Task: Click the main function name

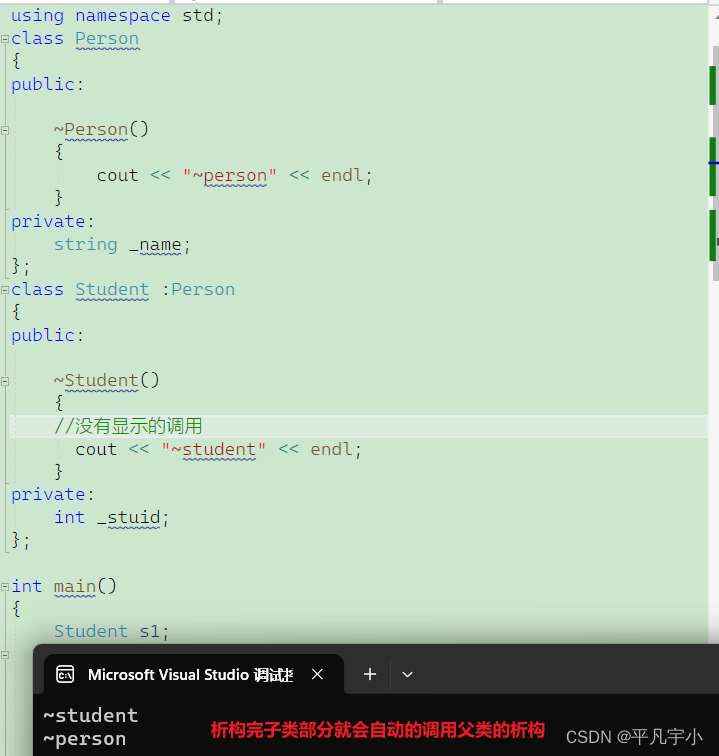Action: point(75,586)
